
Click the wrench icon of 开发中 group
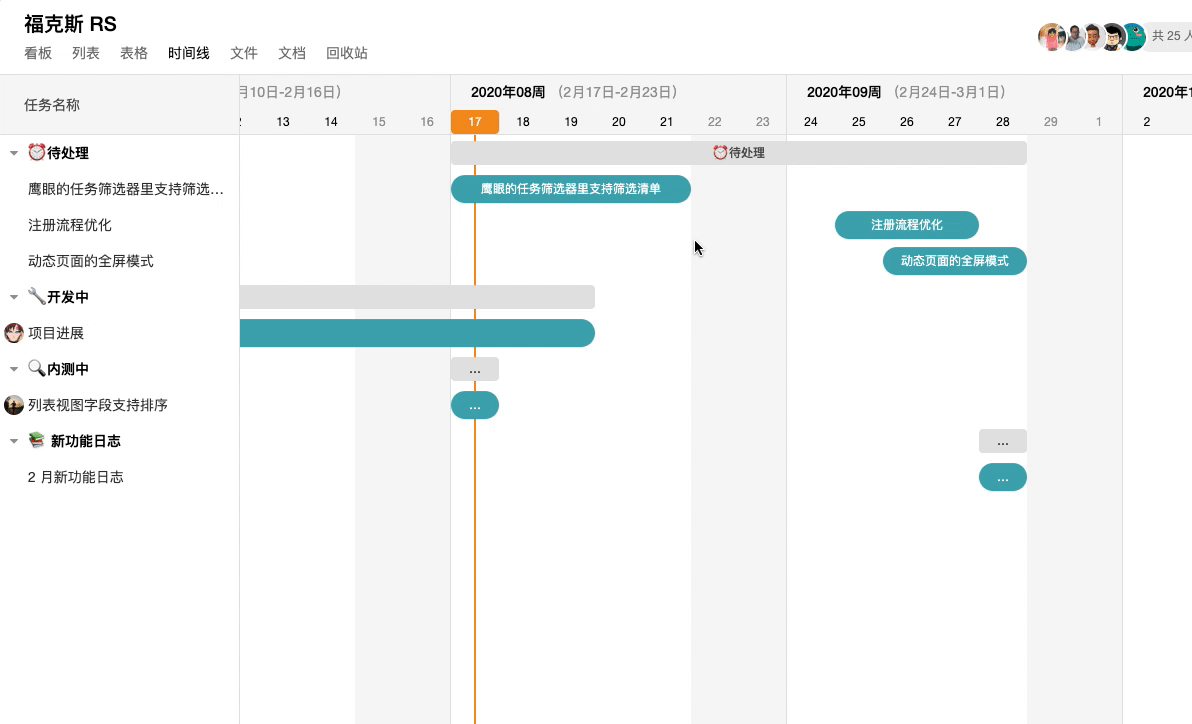[x=37, y=297]
